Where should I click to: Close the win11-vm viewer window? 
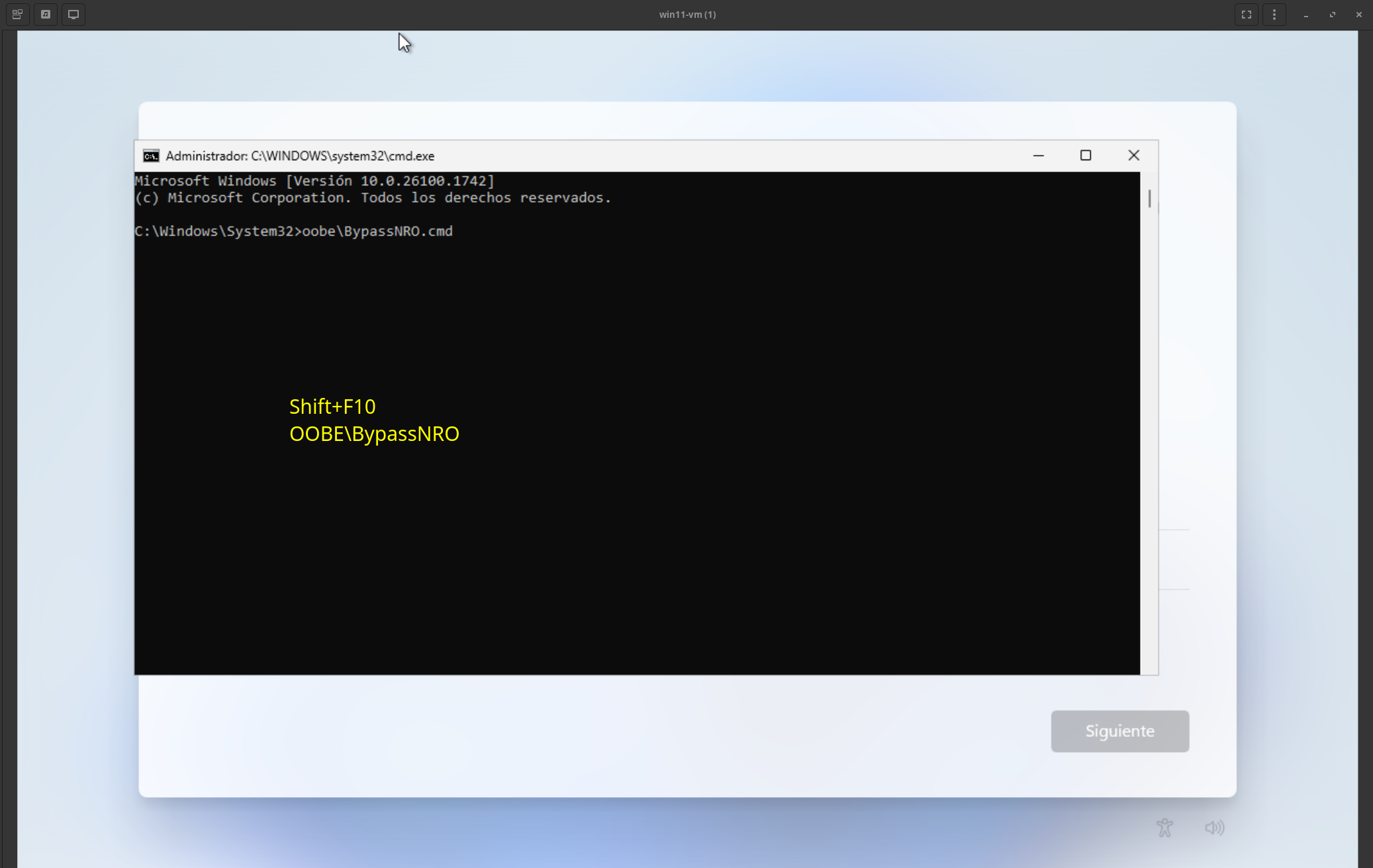click(1358, 15)
